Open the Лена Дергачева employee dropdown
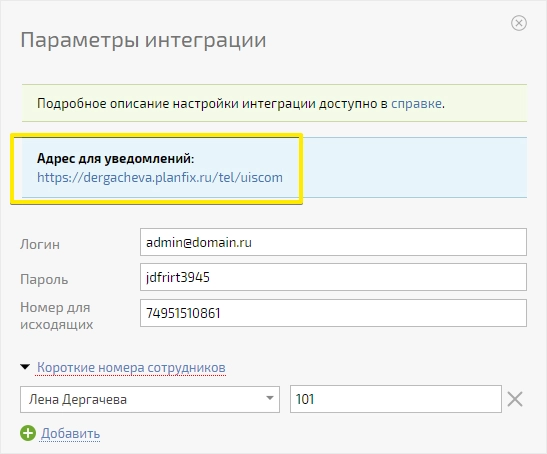Viewport: 547px width, 454px height. [x=150, y=399]
